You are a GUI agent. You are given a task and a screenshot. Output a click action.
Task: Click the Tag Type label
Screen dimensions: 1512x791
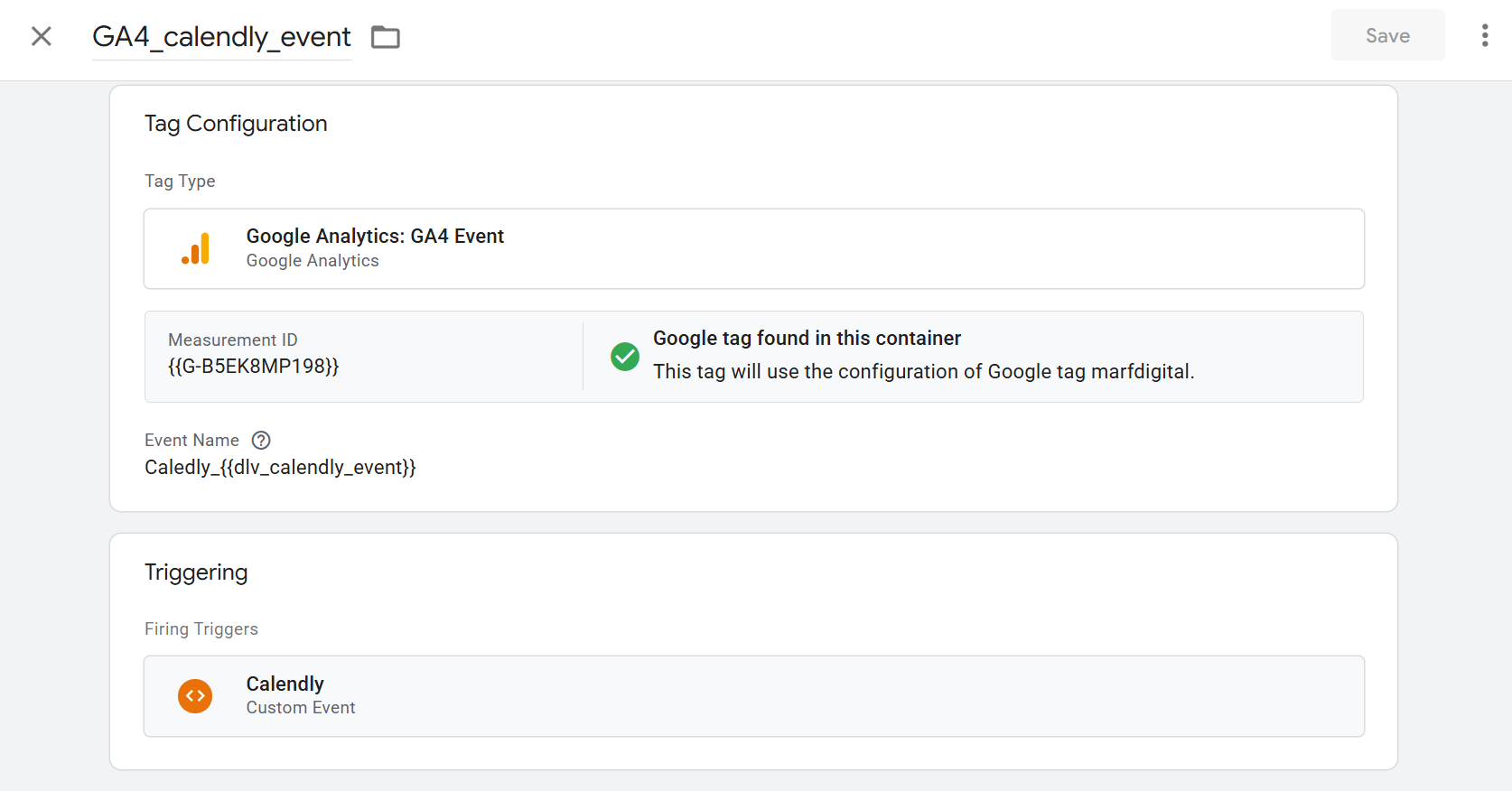pos(180,181)
